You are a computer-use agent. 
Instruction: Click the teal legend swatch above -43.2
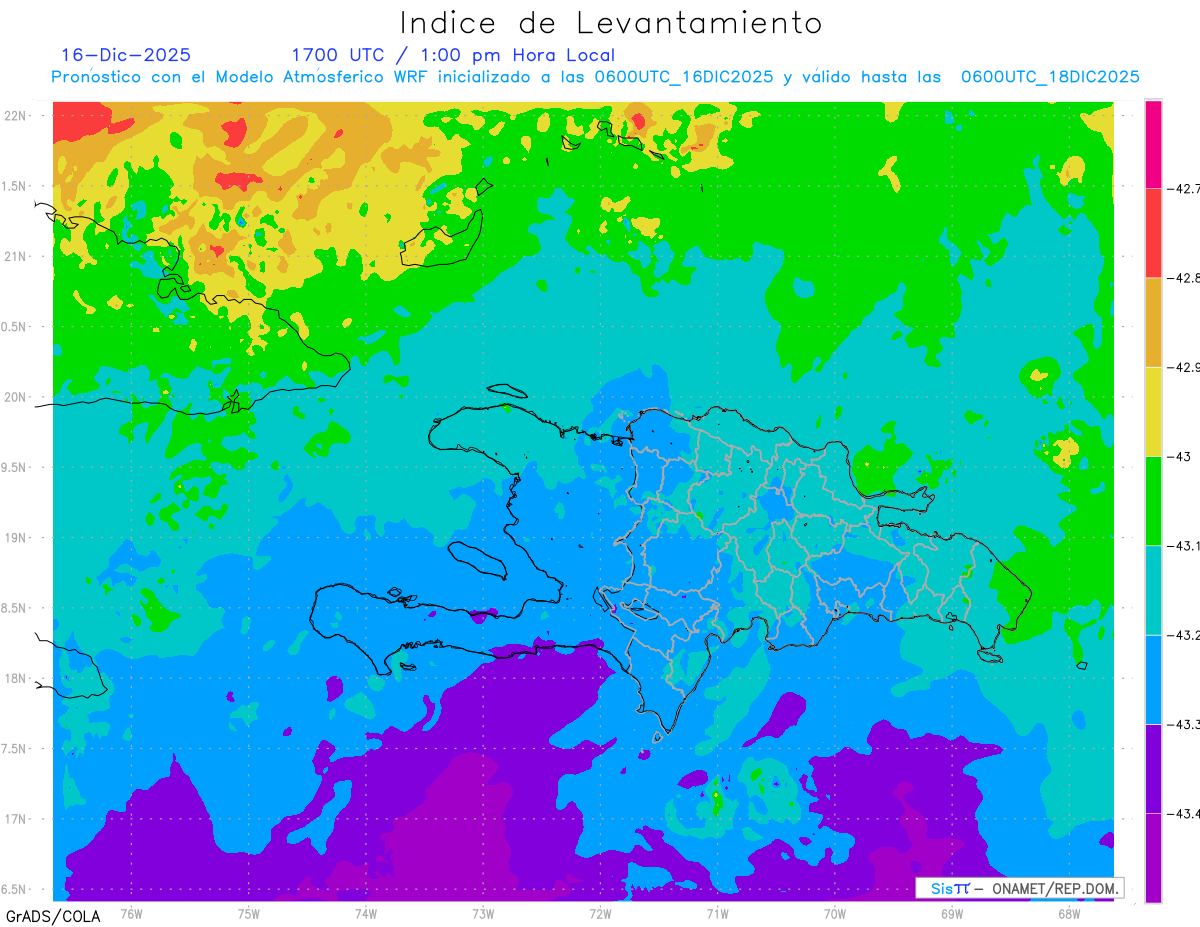click(x=1153, y=590)
